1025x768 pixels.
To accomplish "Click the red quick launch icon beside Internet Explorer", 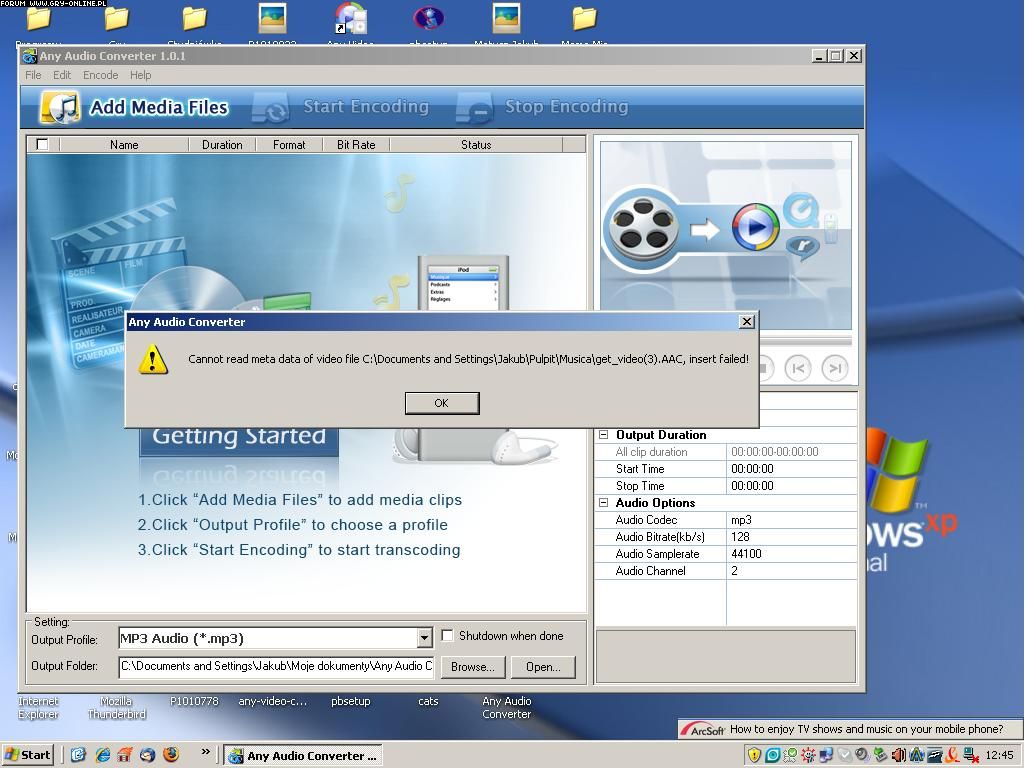I will [125, 755].
